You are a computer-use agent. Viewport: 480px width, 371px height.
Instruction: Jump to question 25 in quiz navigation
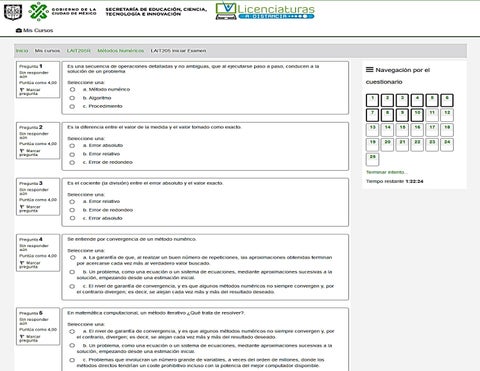tap(372, 159)
